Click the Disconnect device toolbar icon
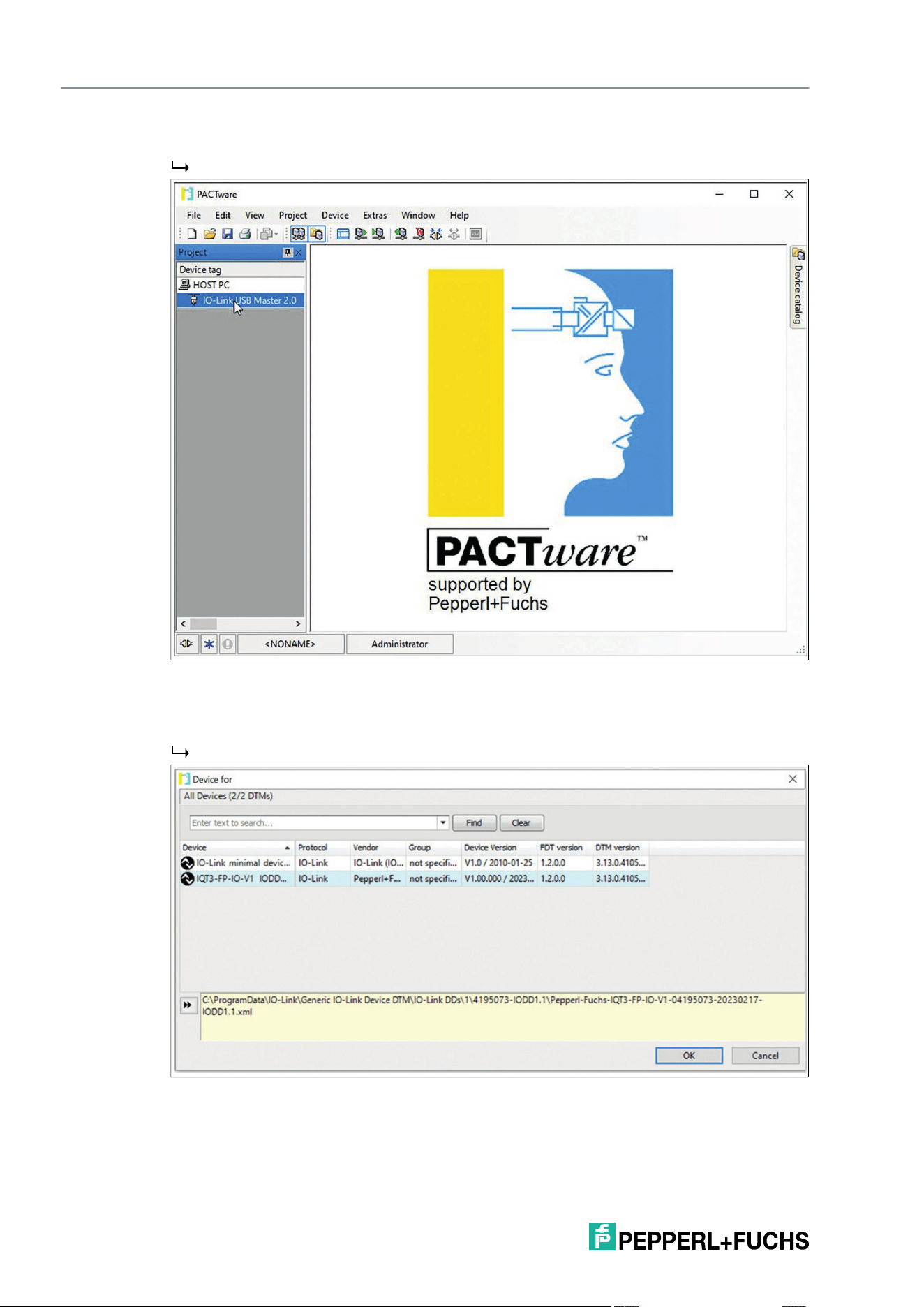This screenshot has height=1307, width=924. click(419, 234)
